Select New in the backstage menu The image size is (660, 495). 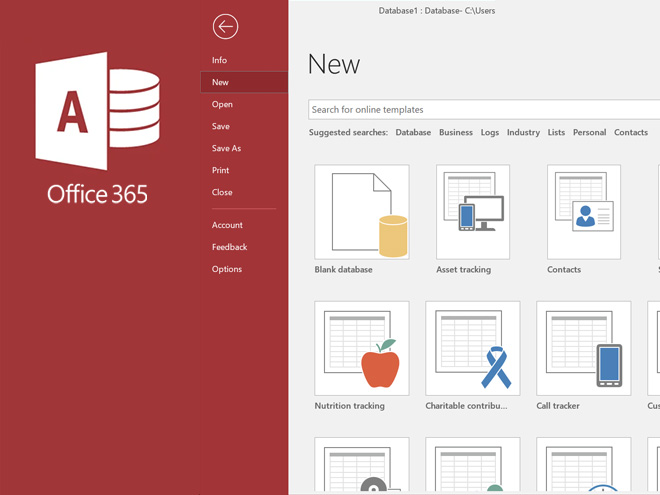(x=220, y=83)
